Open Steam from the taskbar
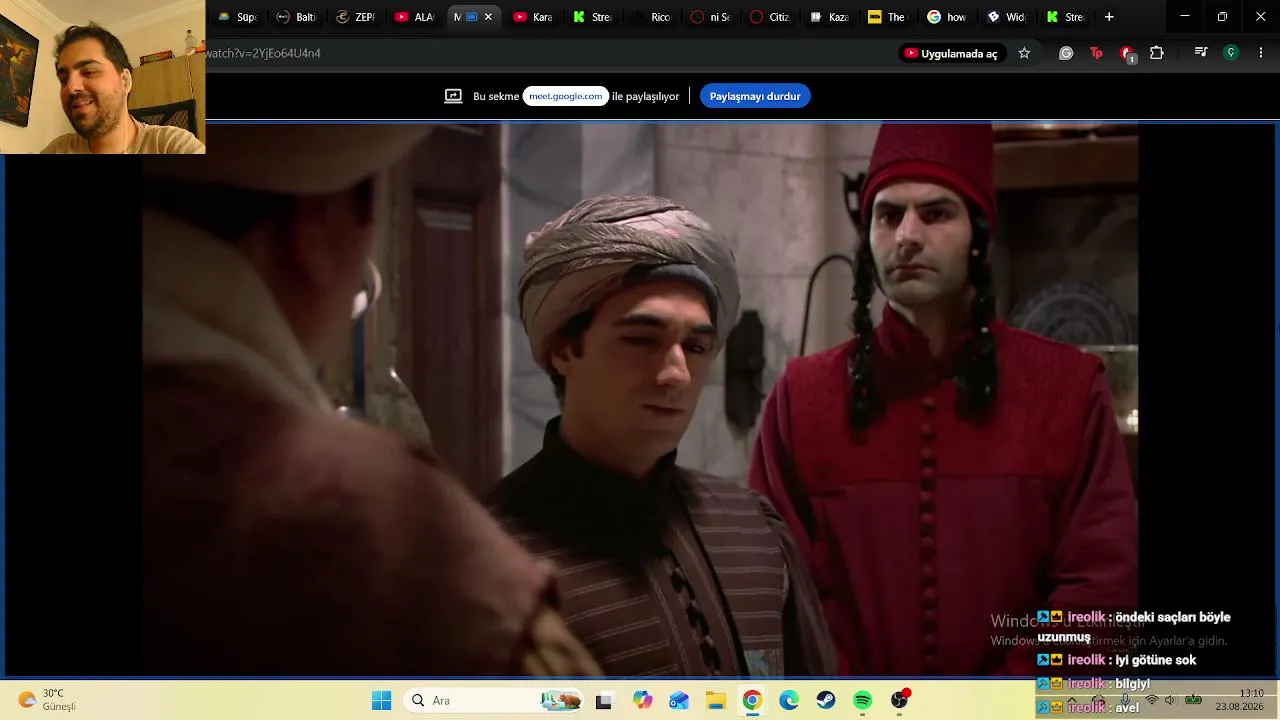Viewport: 1280px width, 720px height. pyautogui.click(x=826, y=701)
